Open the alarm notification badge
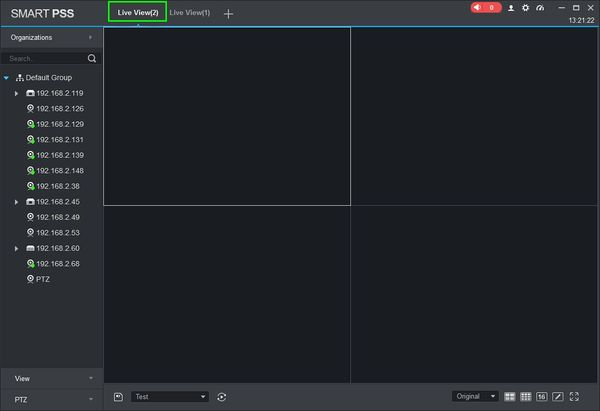The height and width of the screenshot is (411, 600). click(x=486, y=8)
